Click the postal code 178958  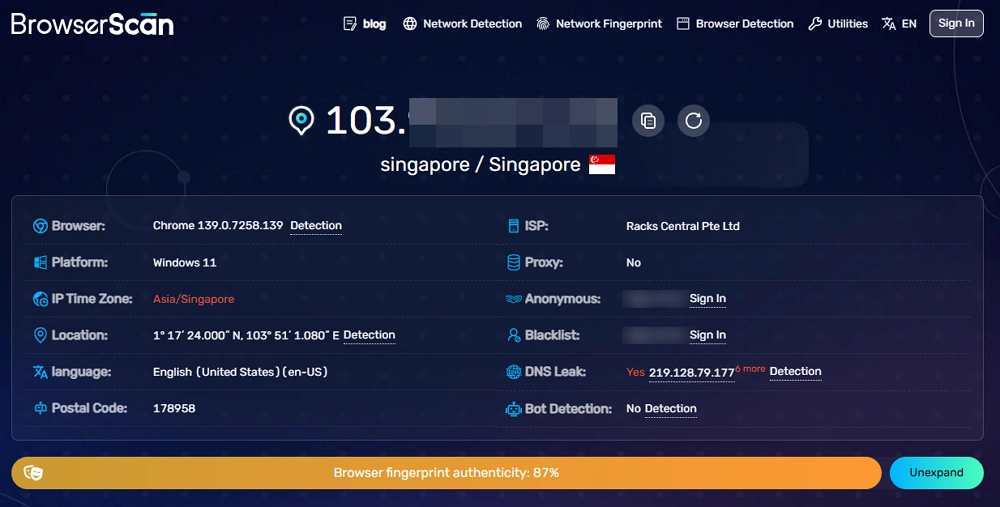(x=174, y=408)
